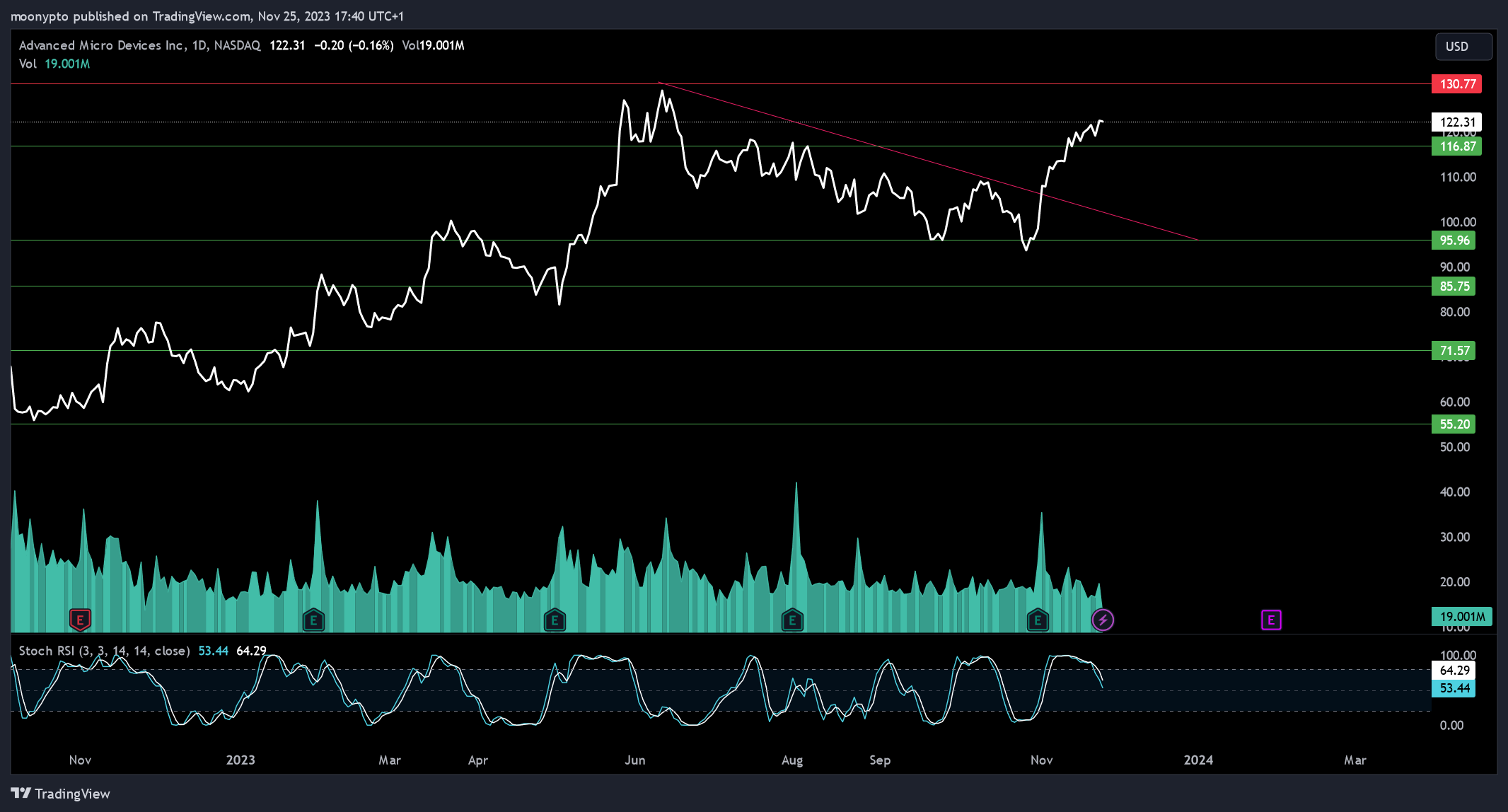Click the earnings E marker near August 2023

click(792, 620)
